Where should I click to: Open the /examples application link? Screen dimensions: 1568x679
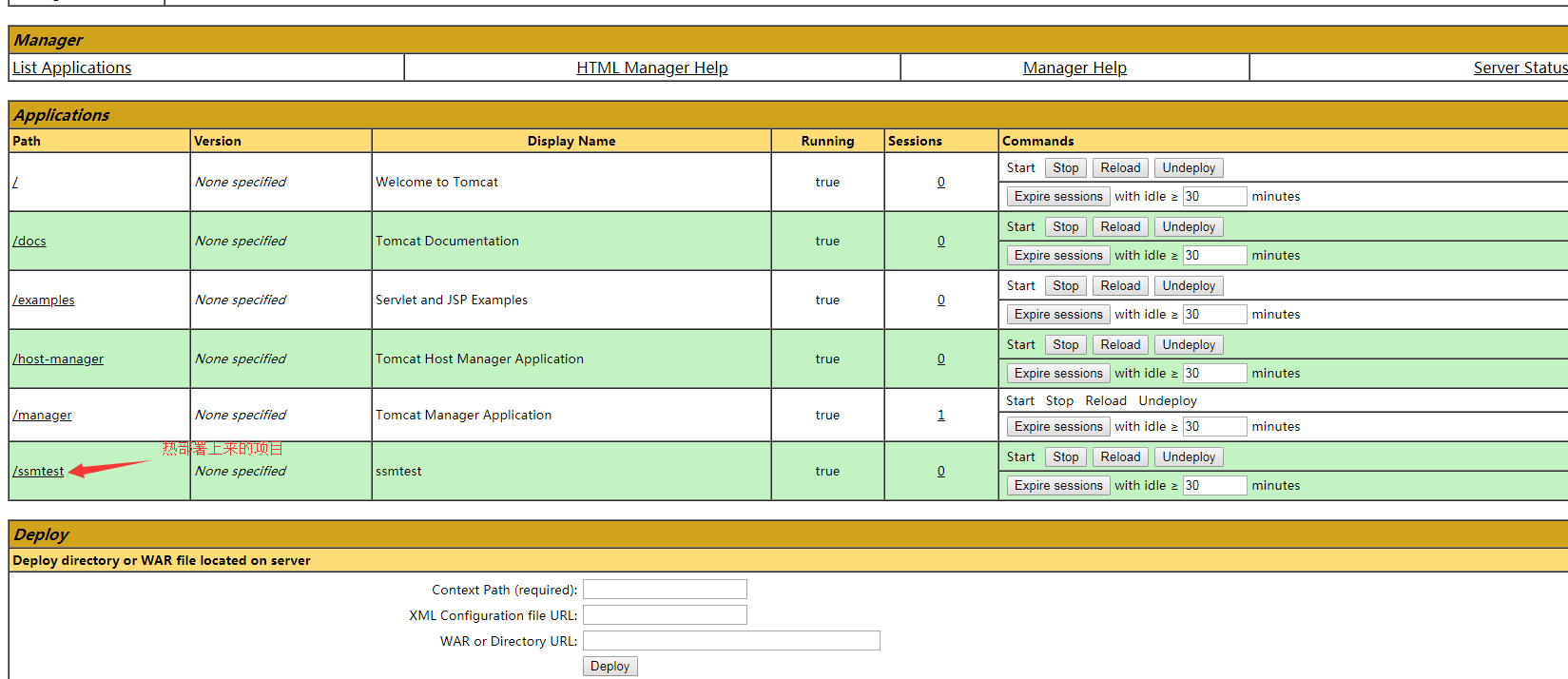44,300
